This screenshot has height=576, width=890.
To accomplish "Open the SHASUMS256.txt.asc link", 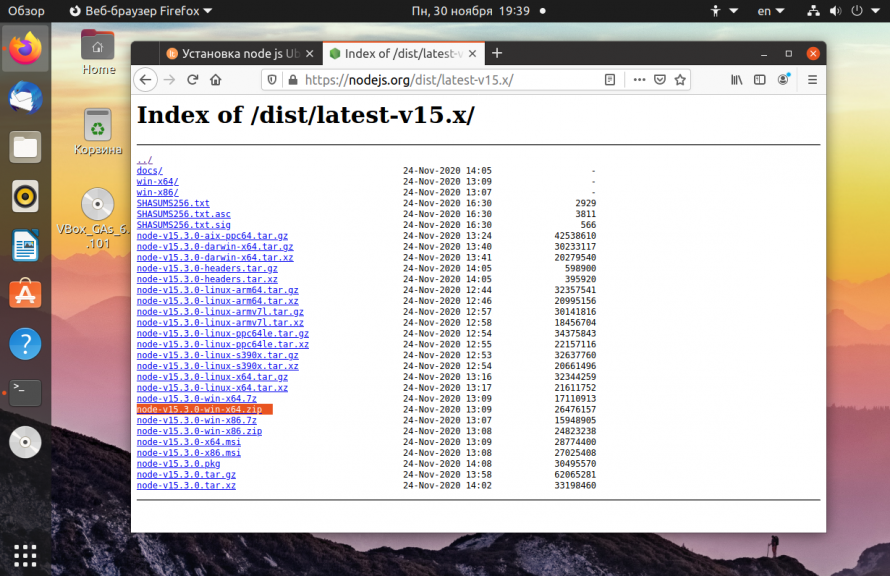I will (183, 214).
